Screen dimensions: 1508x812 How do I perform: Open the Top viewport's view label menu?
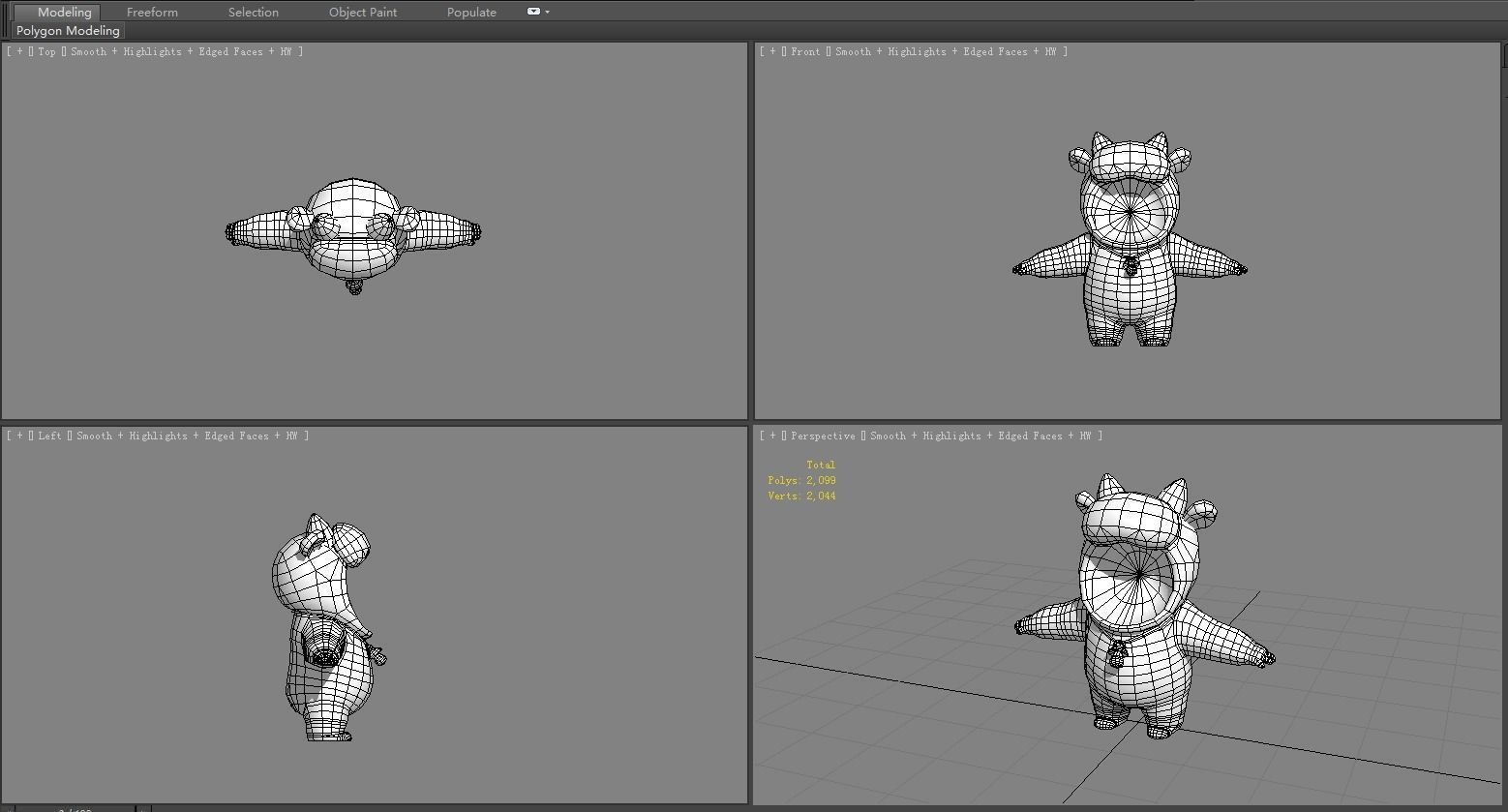coord(47,51)
